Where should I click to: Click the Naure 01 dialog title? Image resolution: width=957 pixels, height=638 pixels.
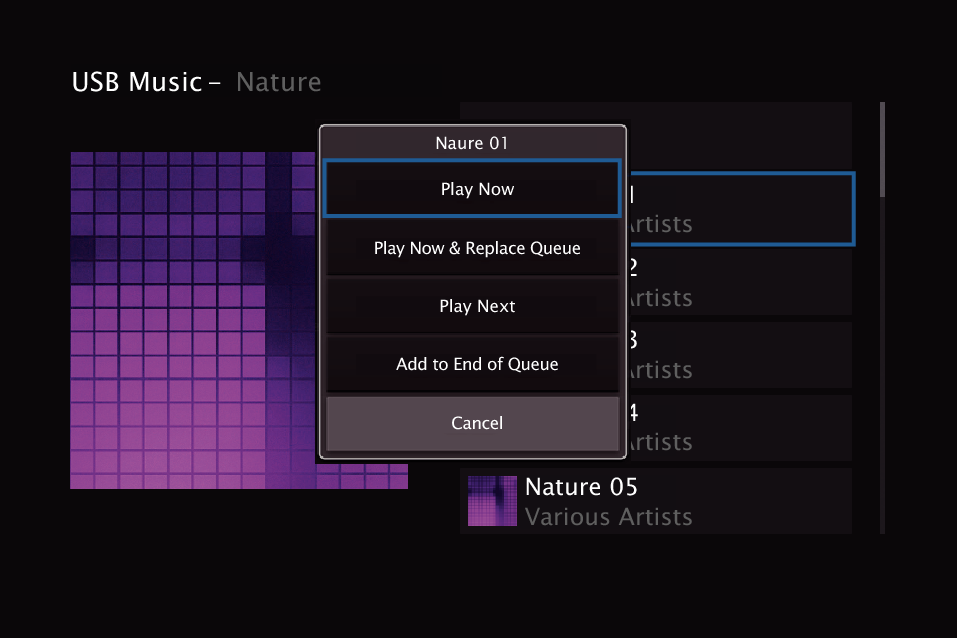(471, 143)
